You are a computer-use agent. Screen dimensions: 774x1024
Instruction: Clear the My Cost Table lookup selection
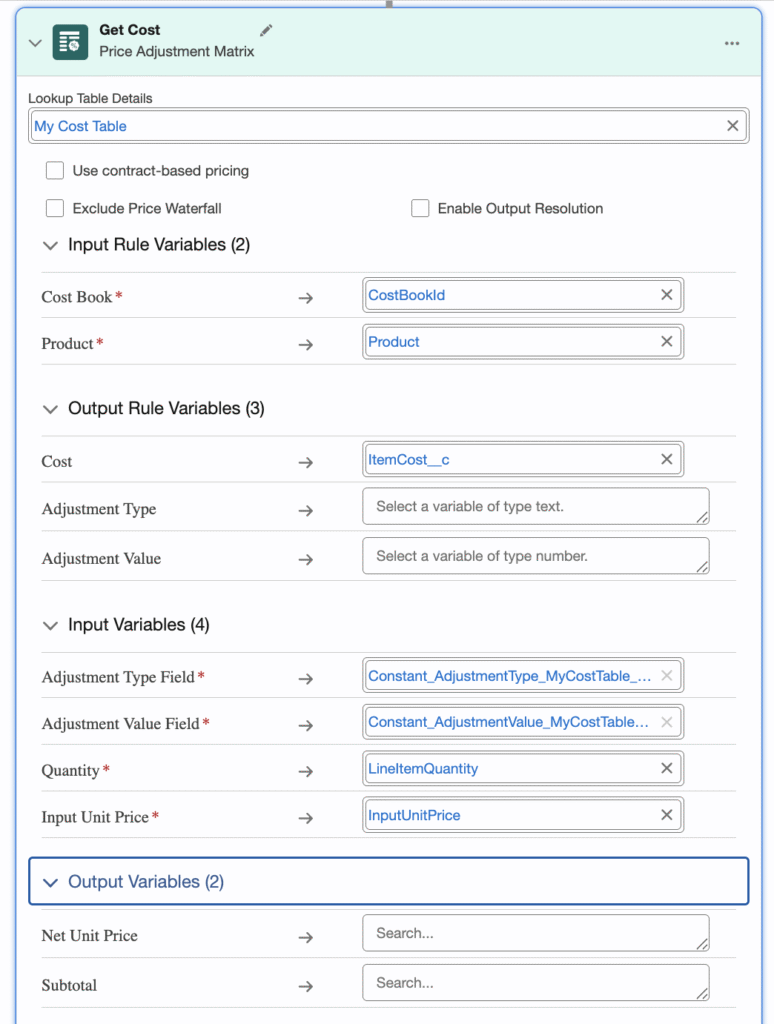pos(732,126)
